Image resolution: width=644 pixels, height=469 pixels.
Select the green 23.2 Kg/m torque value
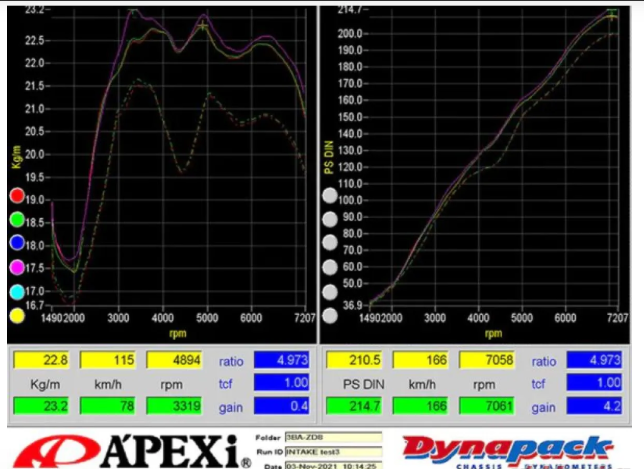(x=41, y=406)
